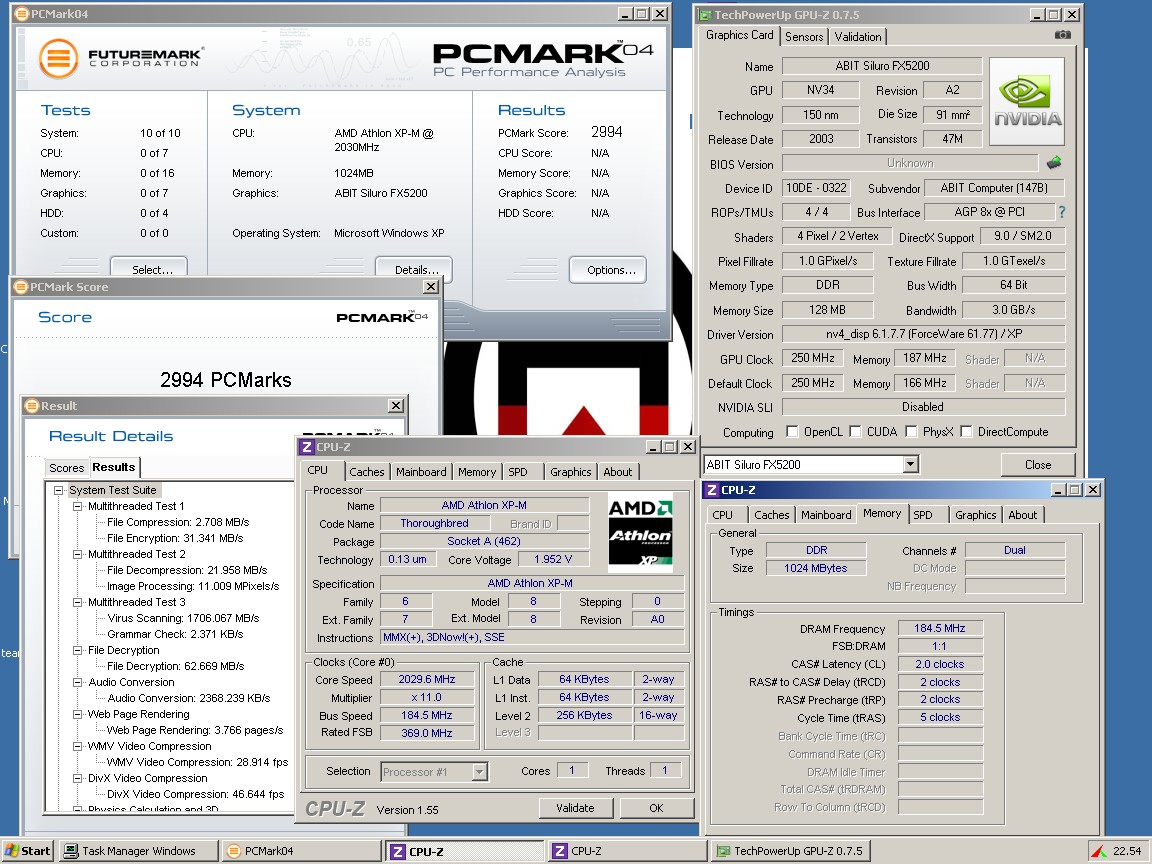Click the Futuremark orange logo in PCMark04

click(x=59, y=58)
